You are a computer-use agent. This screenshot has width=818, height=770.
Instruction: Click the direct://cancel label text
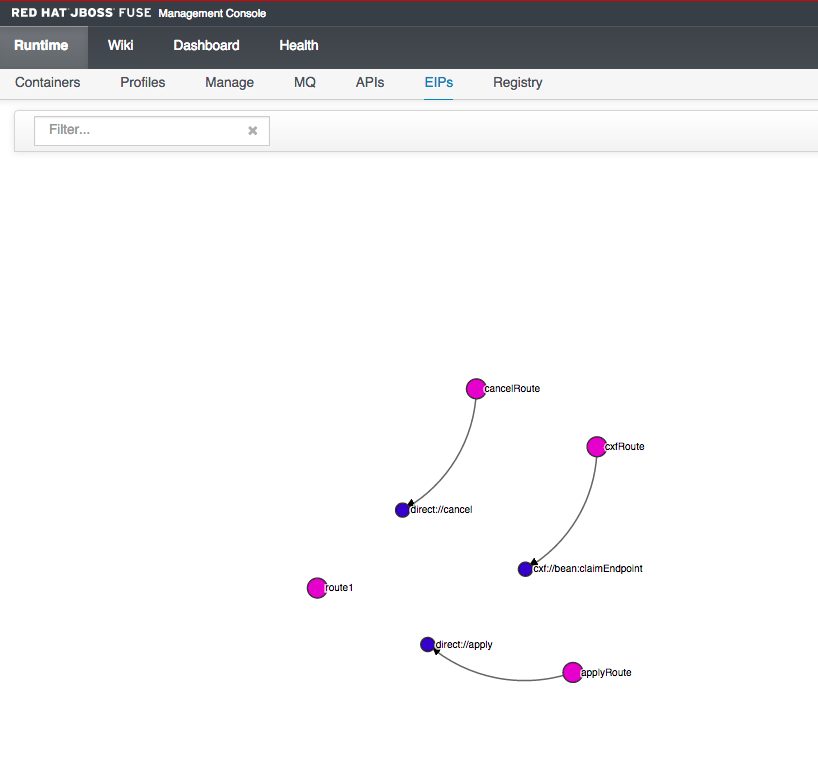(x=441, y=510)
